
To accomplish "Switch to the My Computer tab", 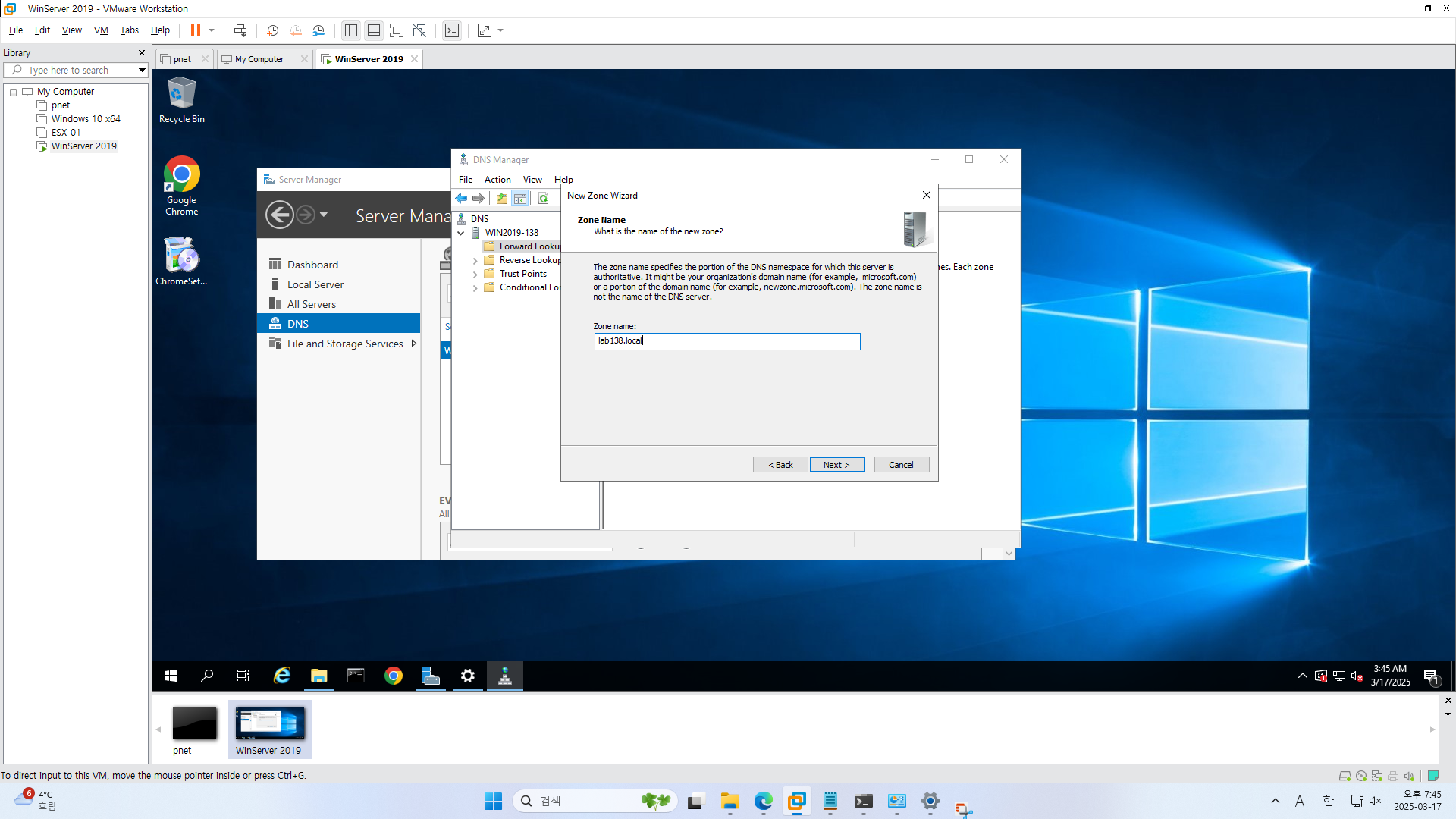I will point(259,59).
